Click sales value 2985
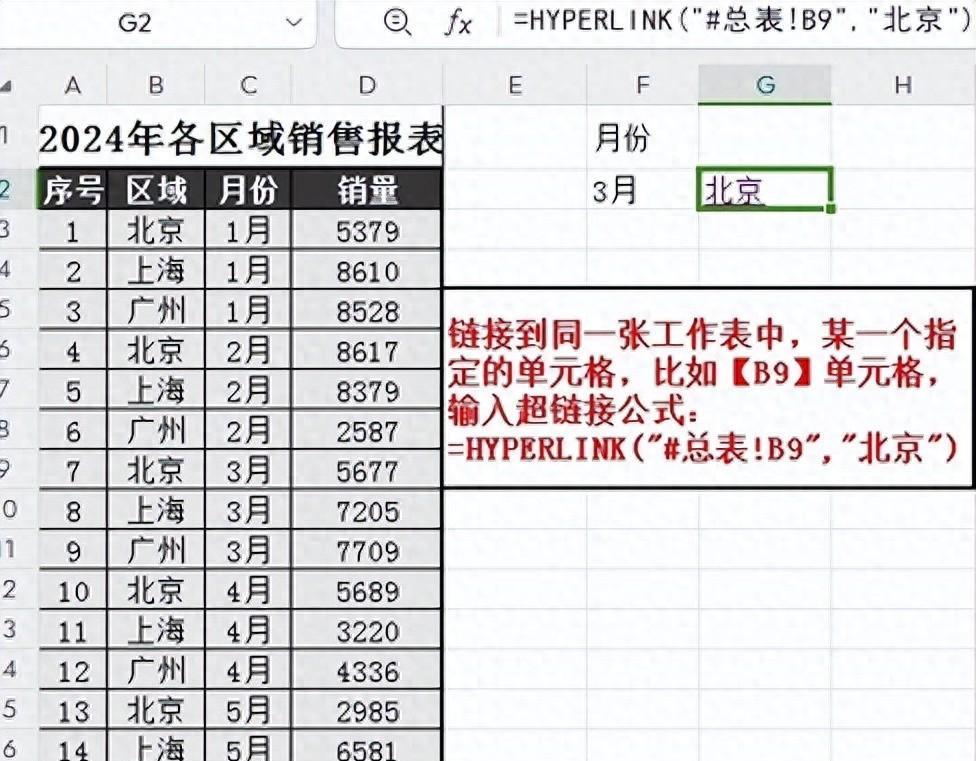Image resolution: width=976 pixels, height=761 pixels. [367, 711]
